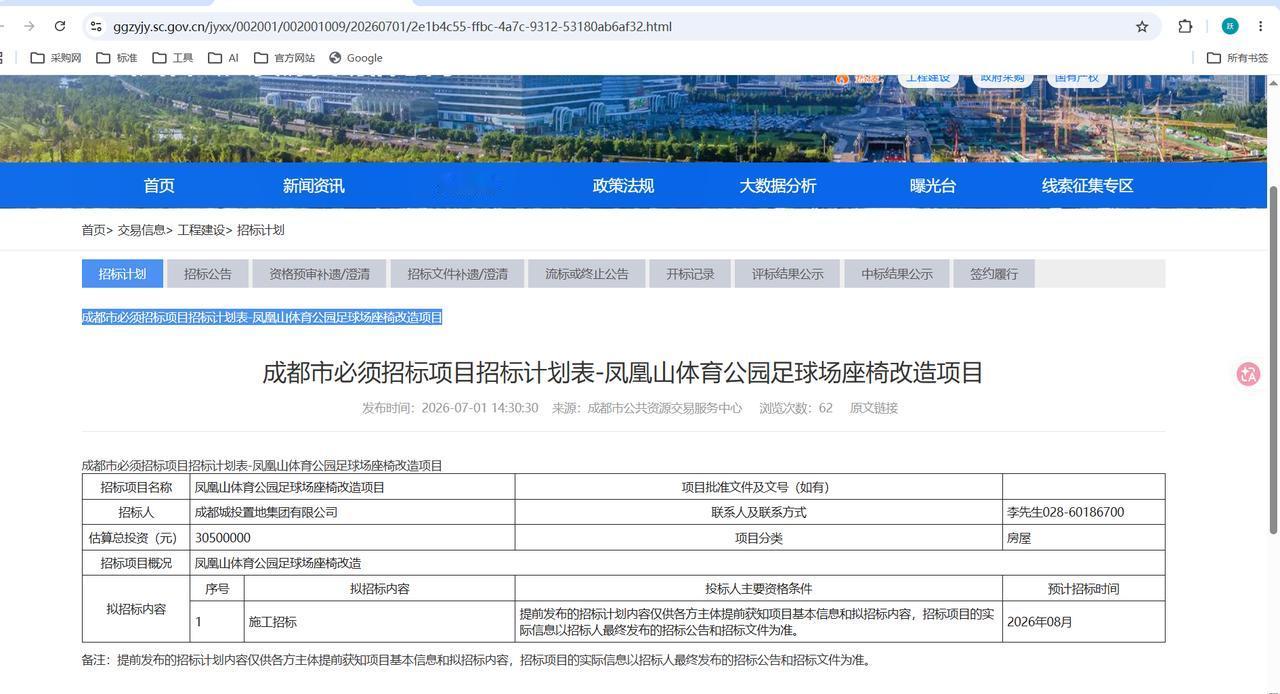Click the 发布时间 2026-07-01 14:30:30 text

tap(450, 408)
